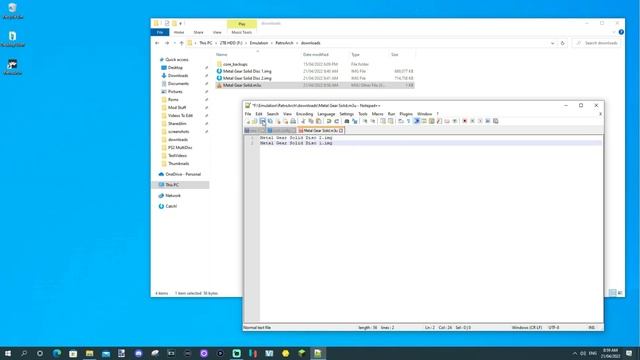The height and width of the screenshot is (360, 640).
Task: Click the Explorer Back navigation arrow
Action: pos(157,43)
